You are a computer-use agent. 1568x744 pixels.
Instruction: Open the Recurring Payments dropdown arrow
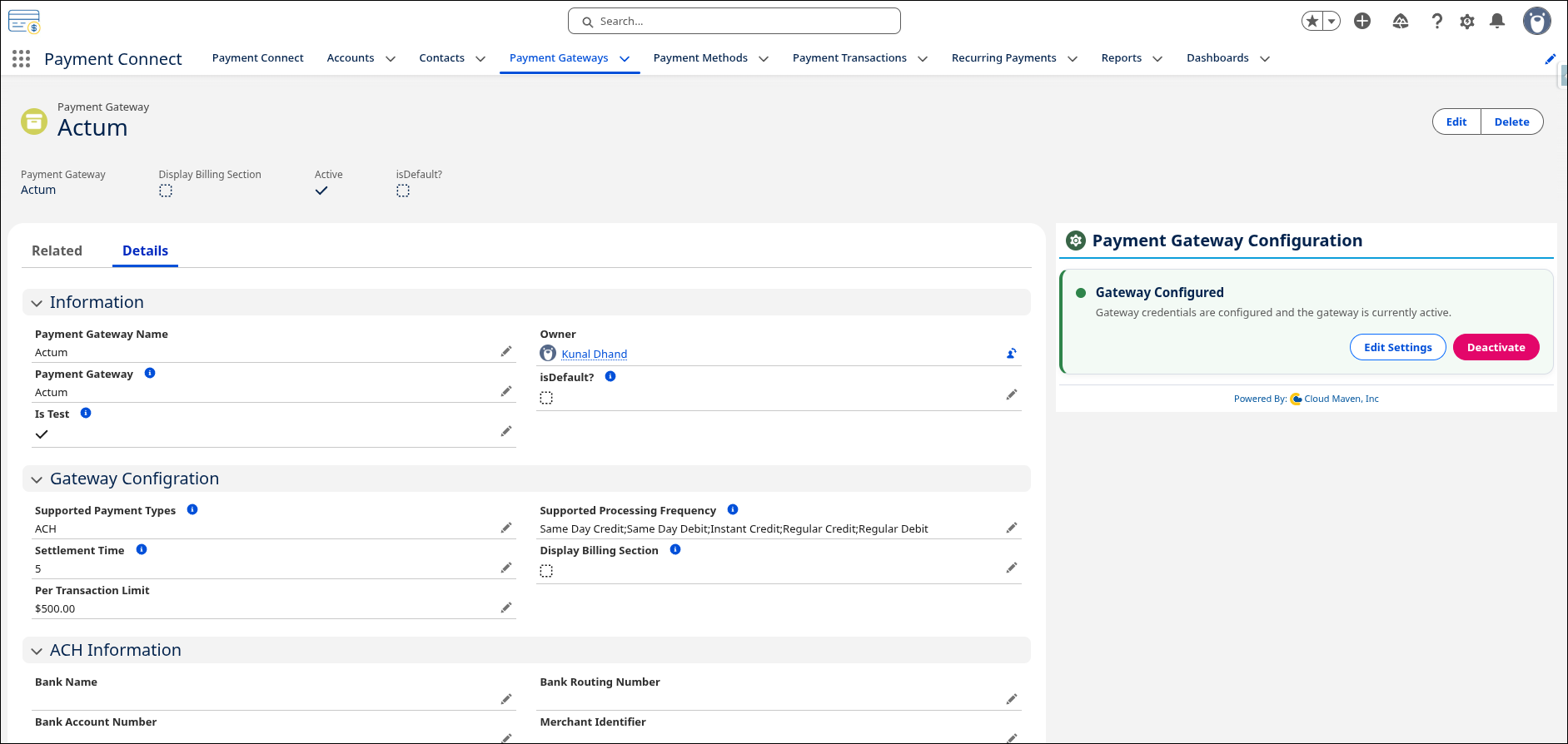[x=1073, y=58]
